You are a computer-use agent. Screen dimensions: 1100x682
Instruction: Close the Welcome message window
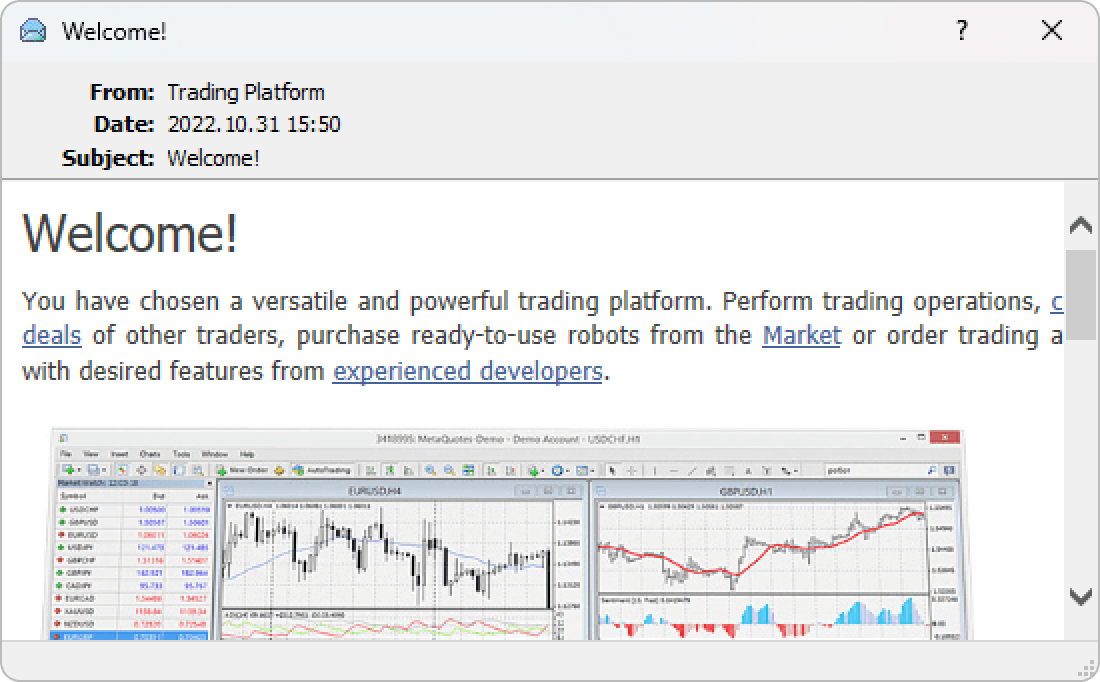[1051, 31]
